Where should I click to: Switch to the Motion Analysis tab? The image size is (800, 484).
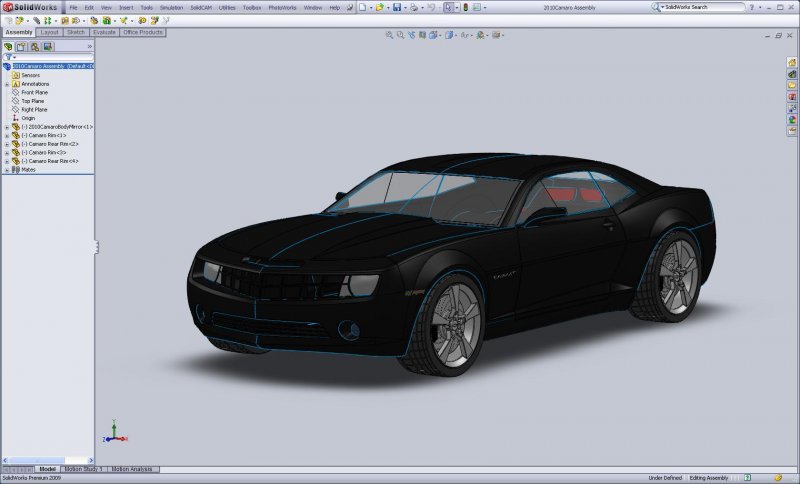point(132,469)
